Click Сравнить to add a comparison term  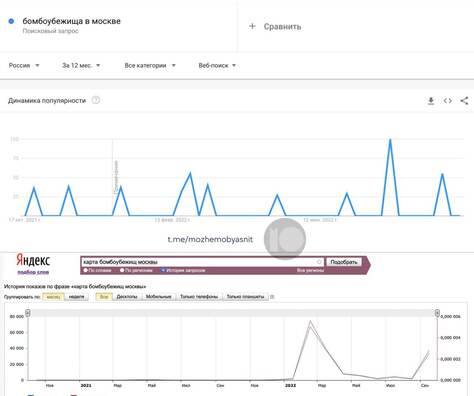click(282, 26)
